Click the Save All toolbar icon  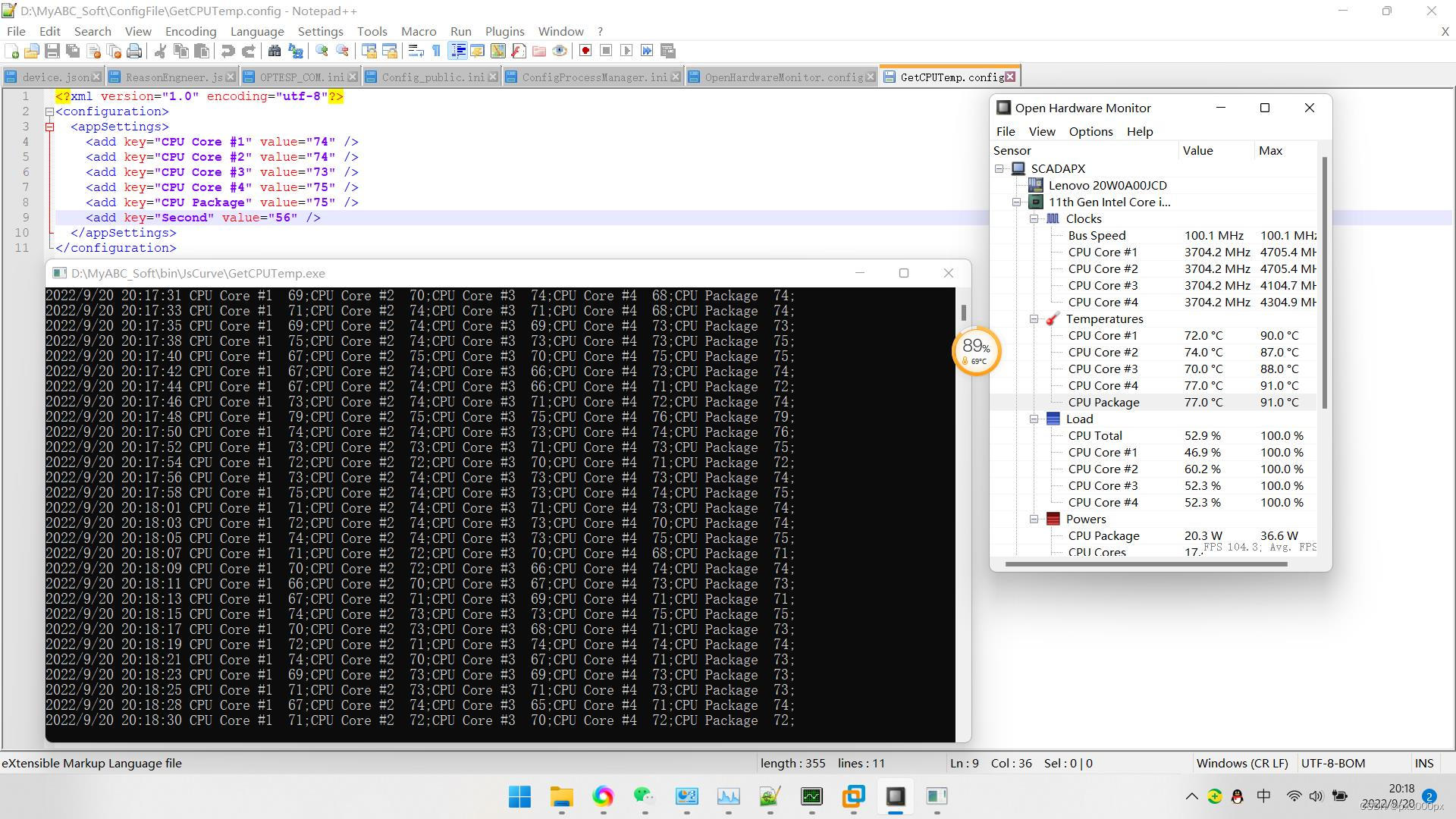click(73, 52)
